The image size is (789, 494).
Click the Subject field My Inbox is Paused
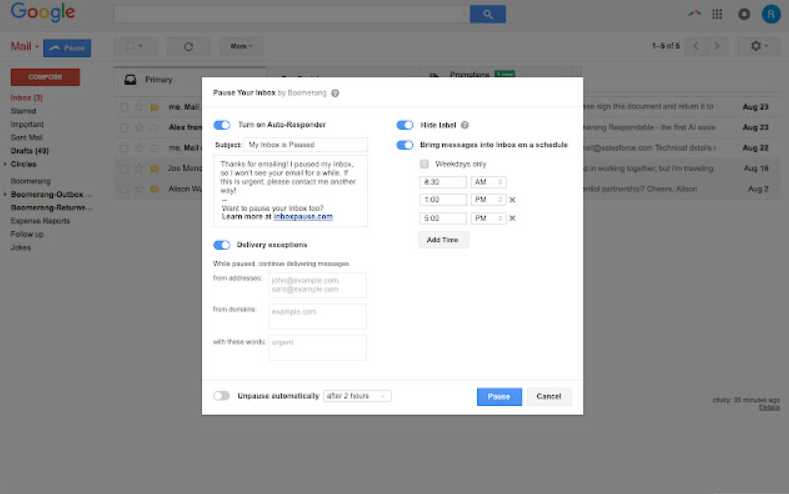tap(305, 145)
